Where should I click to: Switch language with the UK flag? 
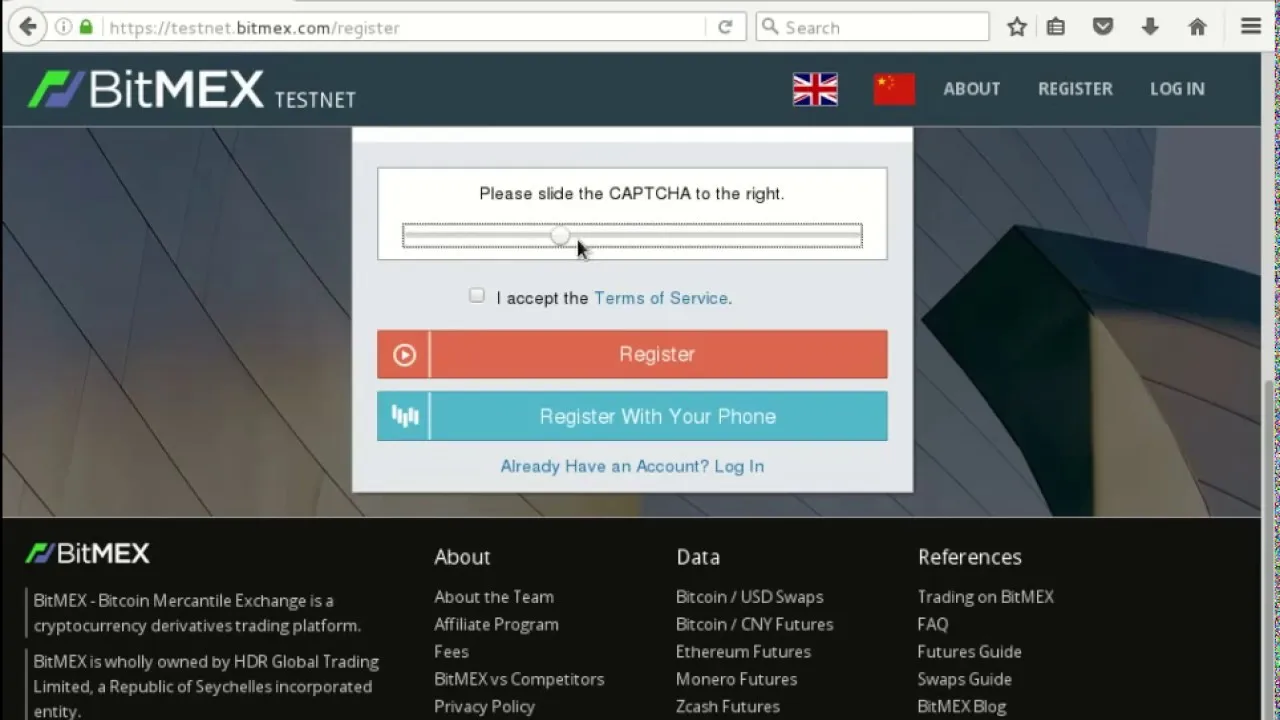tap(815, 89)
